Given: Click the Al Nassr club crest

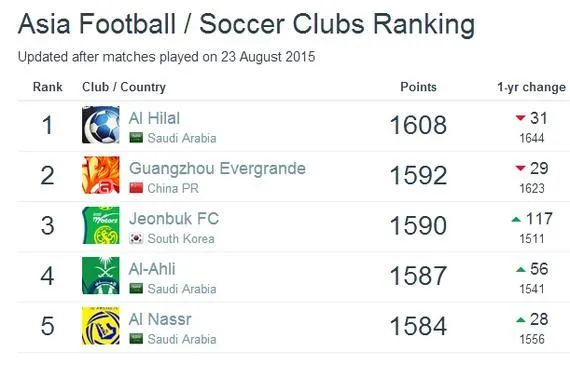Looking at the screenshot, I should [x=101, y=325].
